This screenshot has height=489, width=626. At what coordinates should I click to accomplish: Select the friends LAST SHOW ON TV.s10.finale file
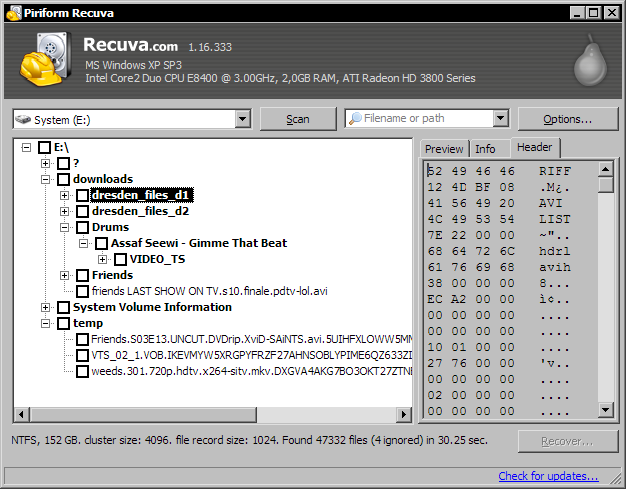pos(210,291)
